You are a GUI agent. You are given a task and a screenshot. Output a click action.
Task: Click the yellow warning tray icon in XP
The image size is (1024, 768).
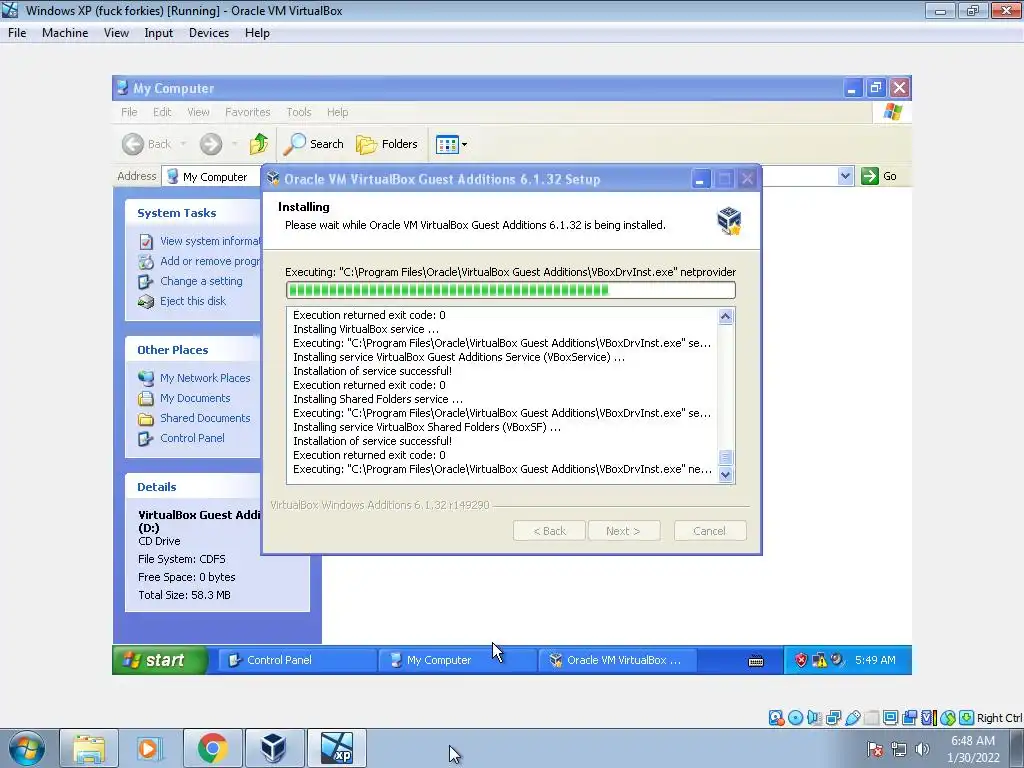[x=819, y=660]
